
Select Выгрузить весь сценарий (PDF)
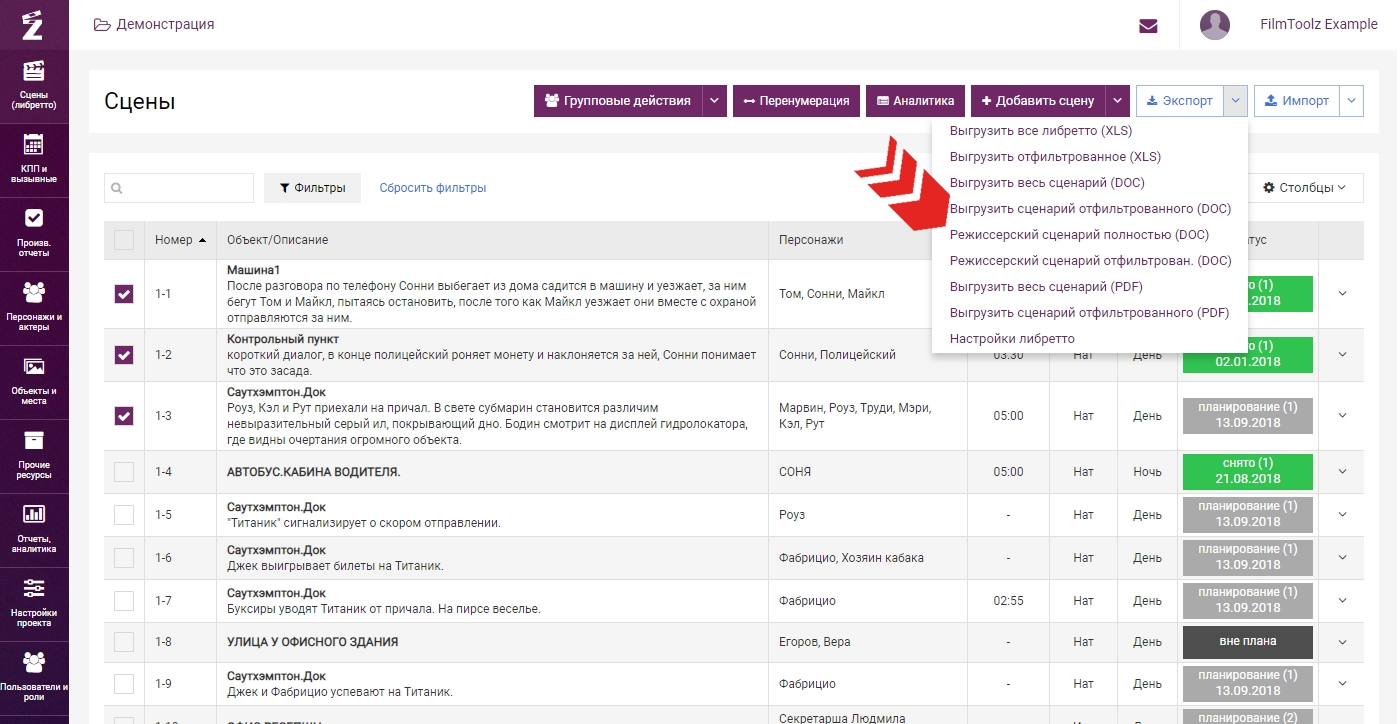click(1046, 287)
